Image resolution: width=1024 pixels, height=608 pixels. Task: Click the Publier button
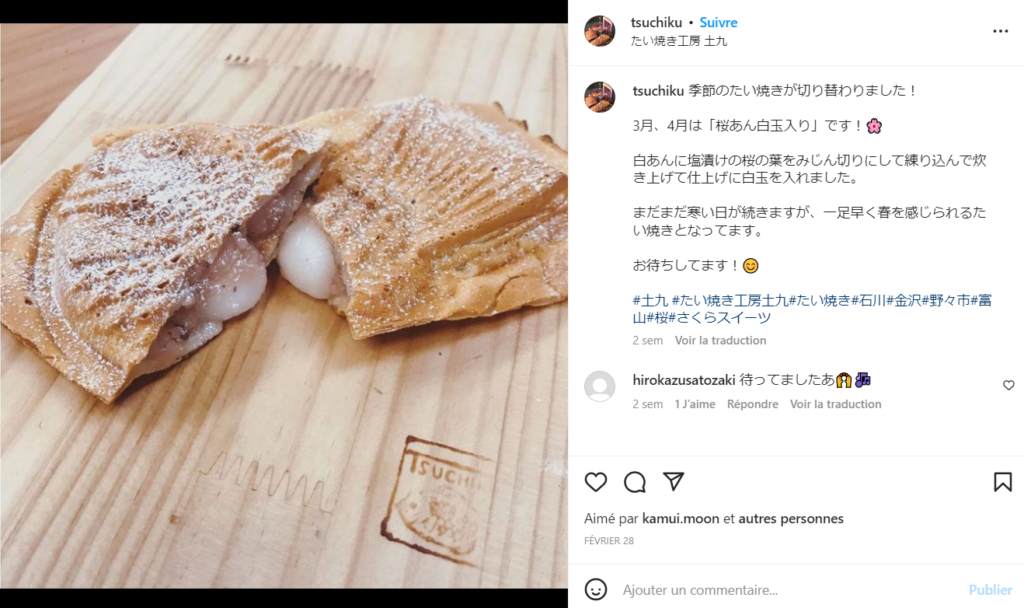pyautogui.click(x=990, y=590)
